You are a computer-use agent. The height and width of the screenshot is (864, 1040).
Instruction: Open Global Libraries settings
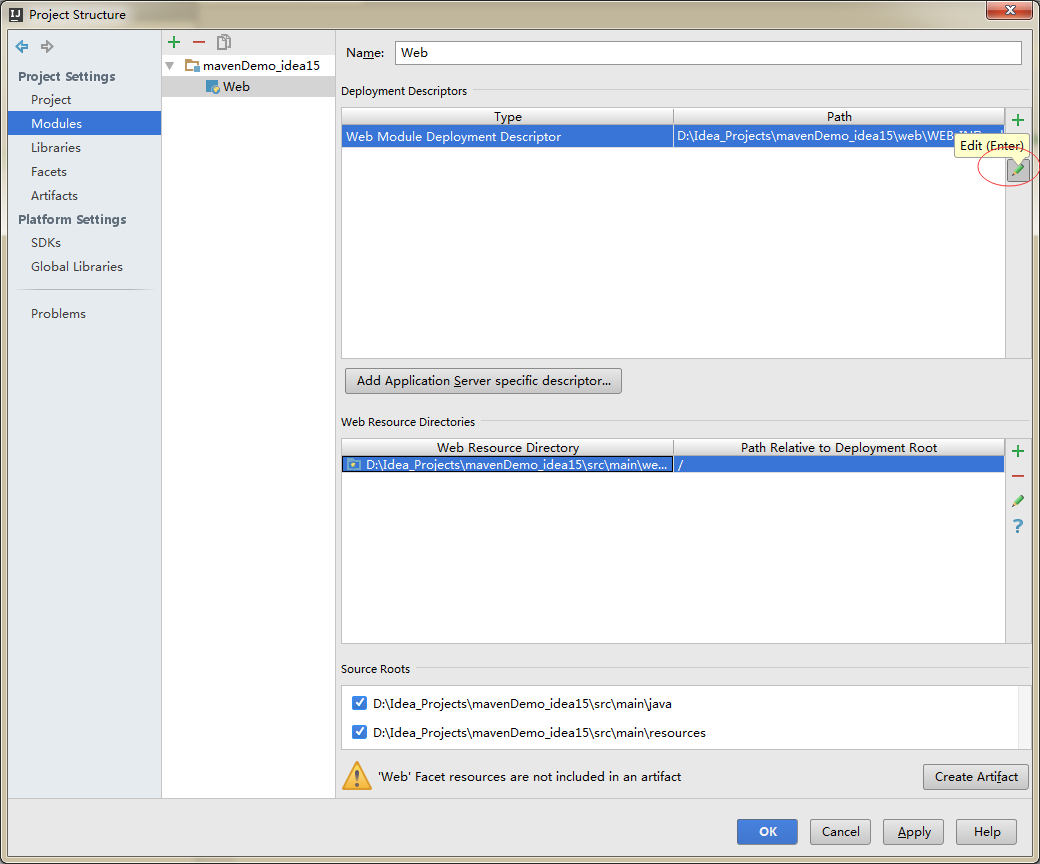pos(77,267)
